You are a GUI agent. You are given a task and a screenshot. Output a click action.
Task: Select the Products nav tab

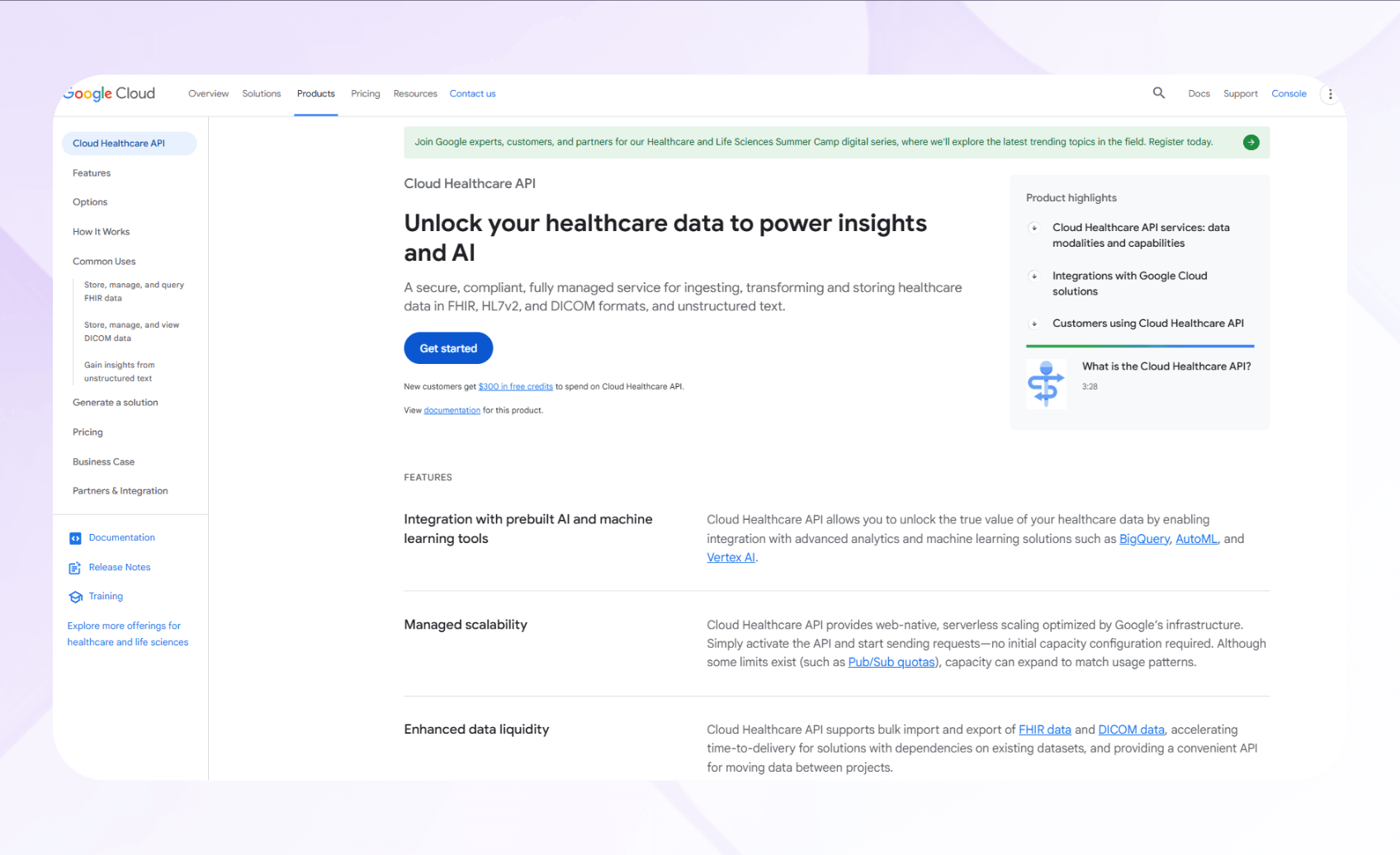point(316,94)
